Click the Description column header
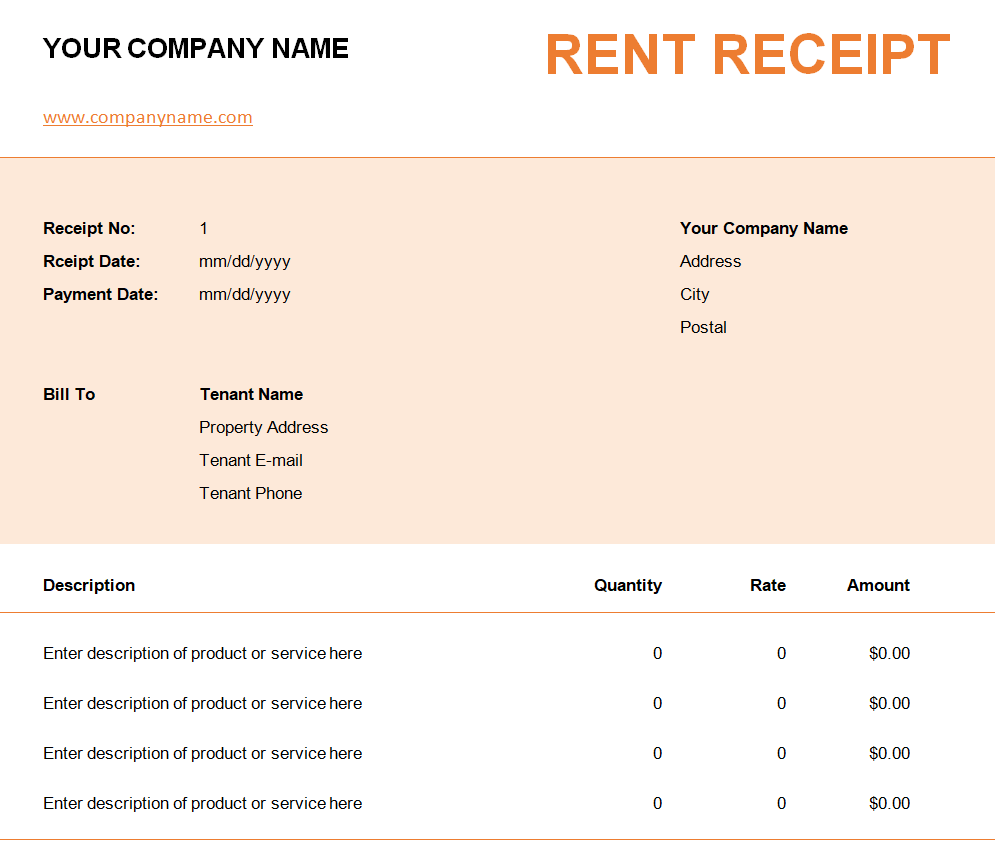The width and height of the screenshot is (995, 848). (89, 586)
